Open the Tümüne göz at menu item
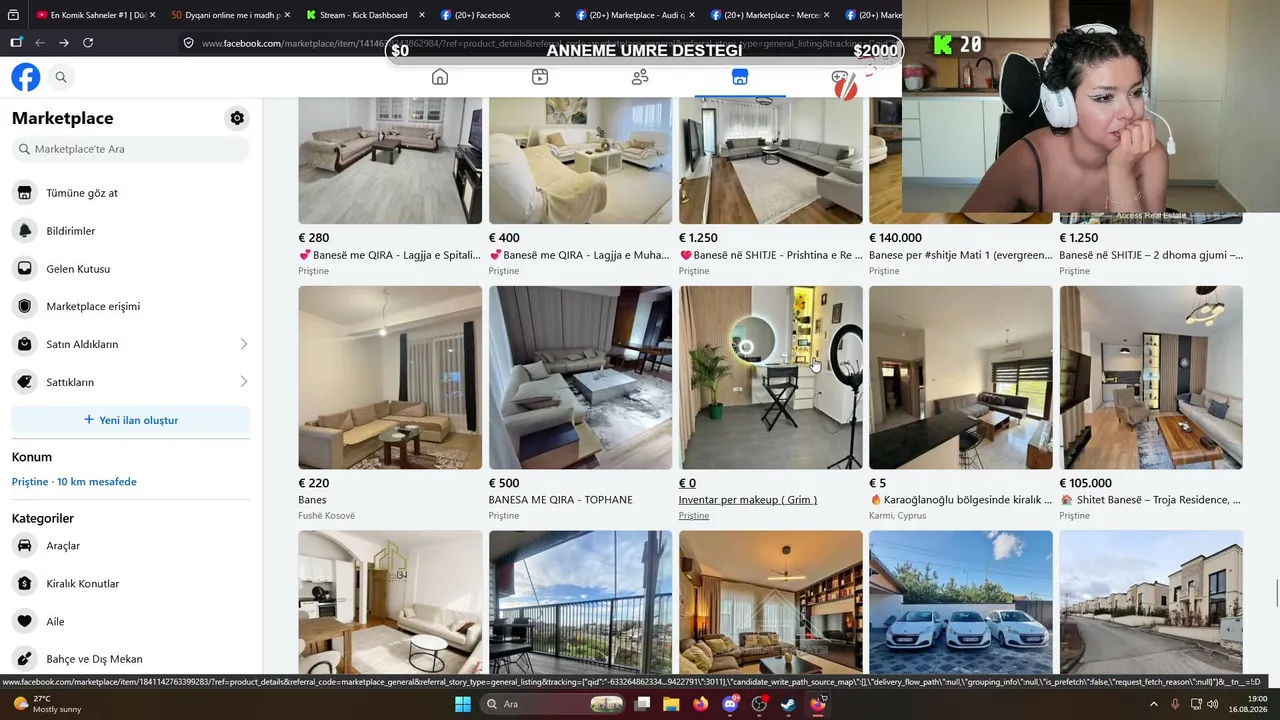The height and width of the screenshot is (720, 1280). point(131,193)
